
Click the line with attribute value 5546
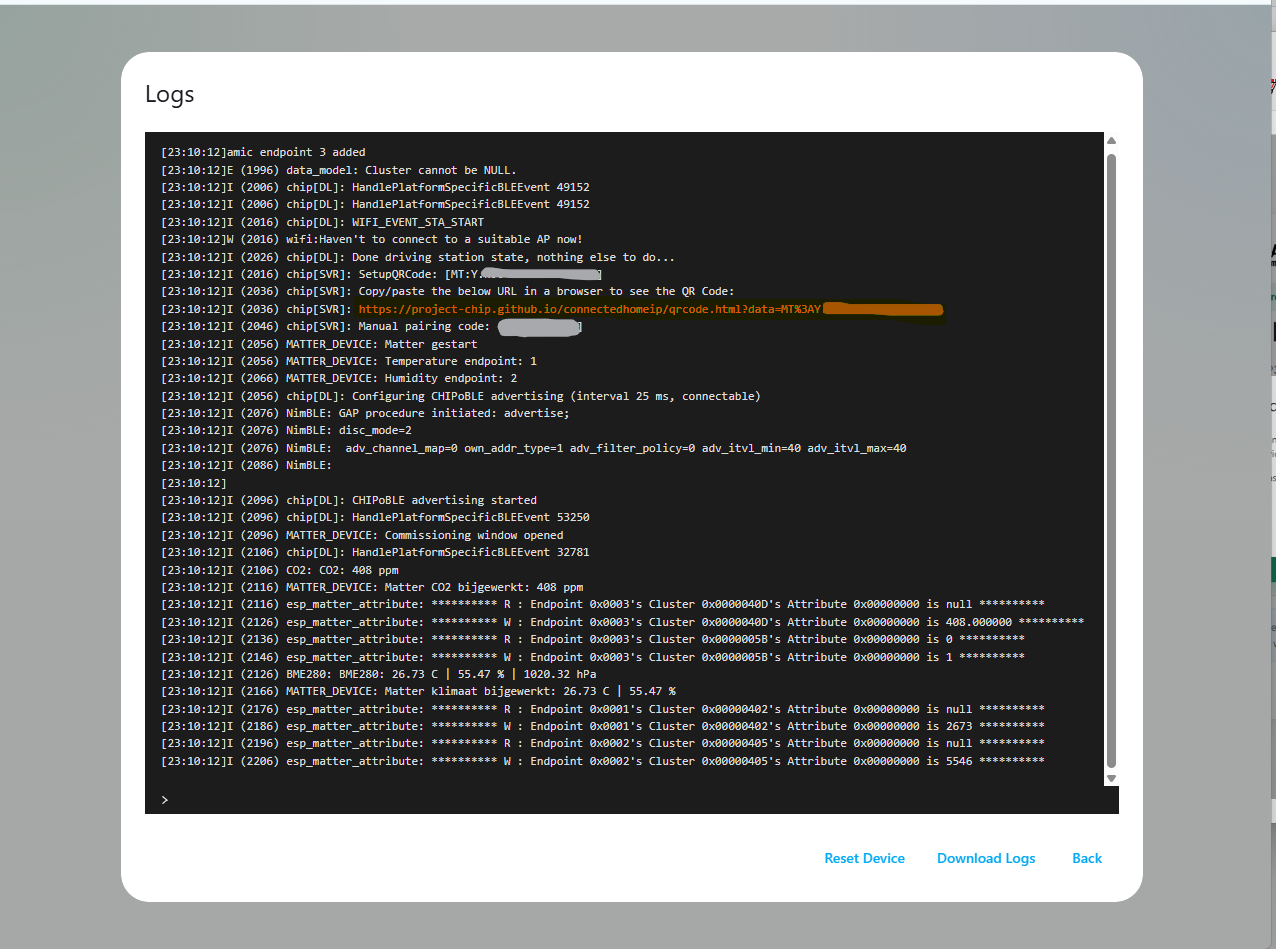tap(603, 761)
